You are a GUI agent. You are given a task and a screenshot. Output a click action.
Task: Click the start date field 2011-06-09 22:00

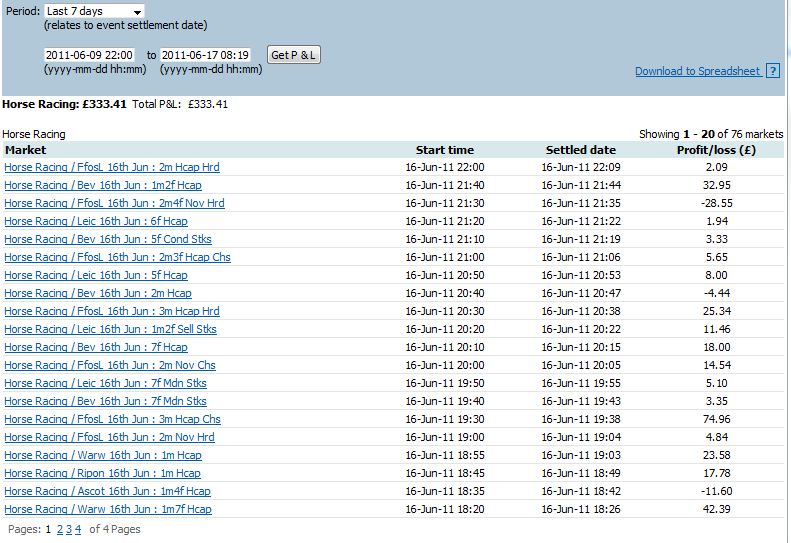89,55
